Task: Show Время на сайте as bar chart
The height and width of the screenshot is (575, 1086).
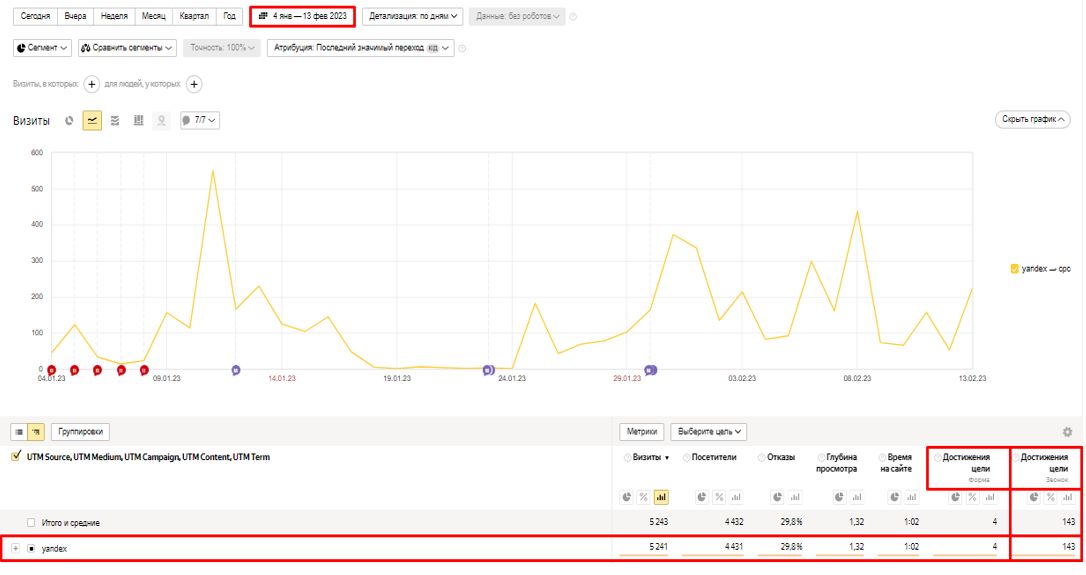Action: [x=911, y=497]
